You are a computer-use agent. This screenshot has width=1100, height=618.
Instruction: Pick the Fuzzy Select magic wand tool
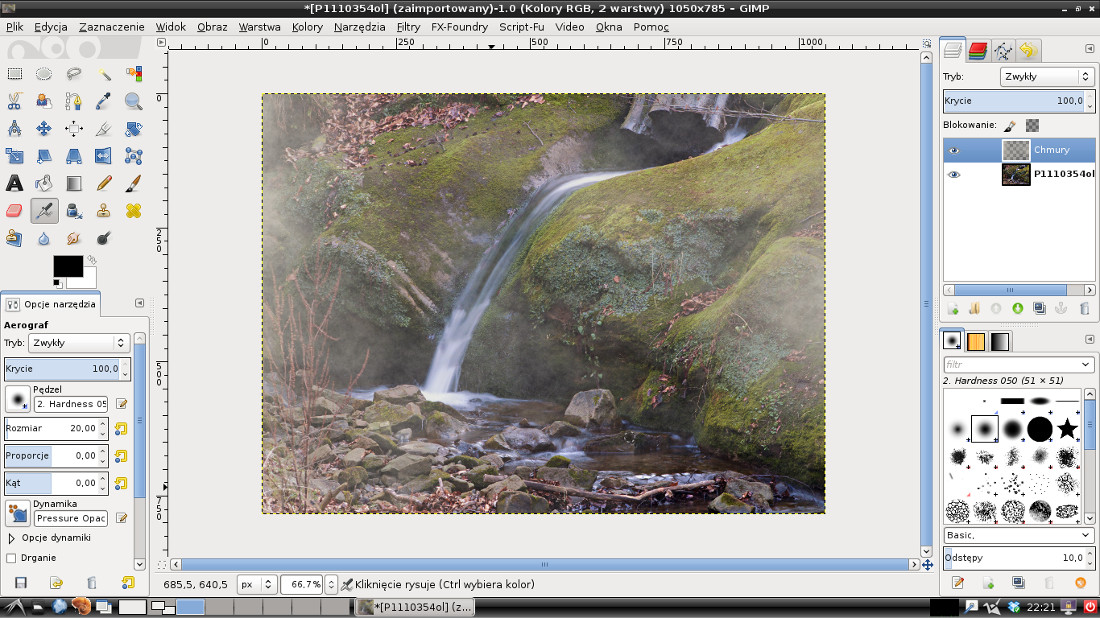104,74
